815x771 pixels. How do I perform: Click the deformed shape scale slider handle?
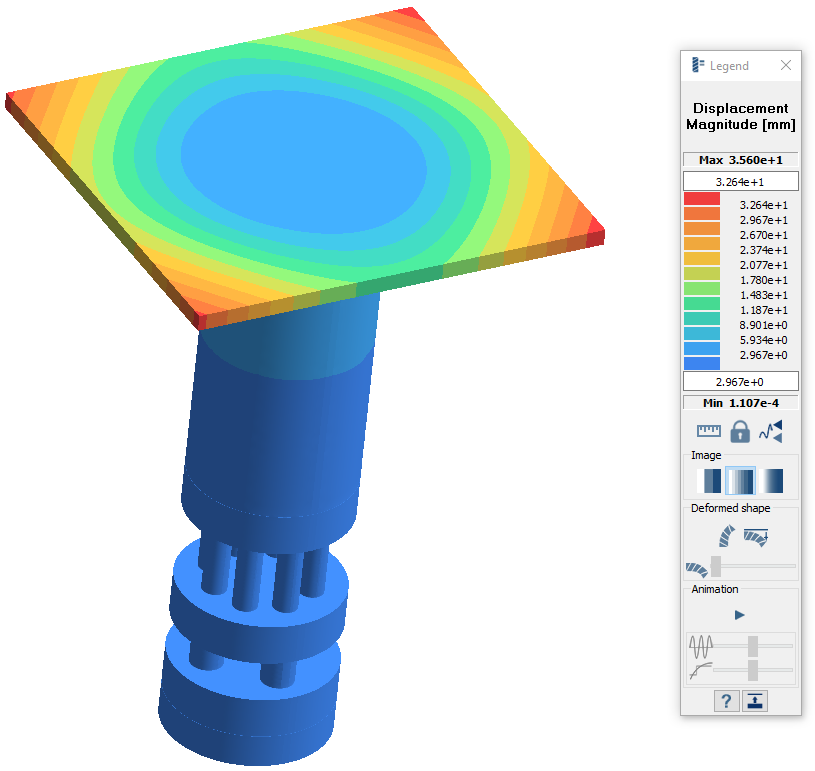pos(716,567)
